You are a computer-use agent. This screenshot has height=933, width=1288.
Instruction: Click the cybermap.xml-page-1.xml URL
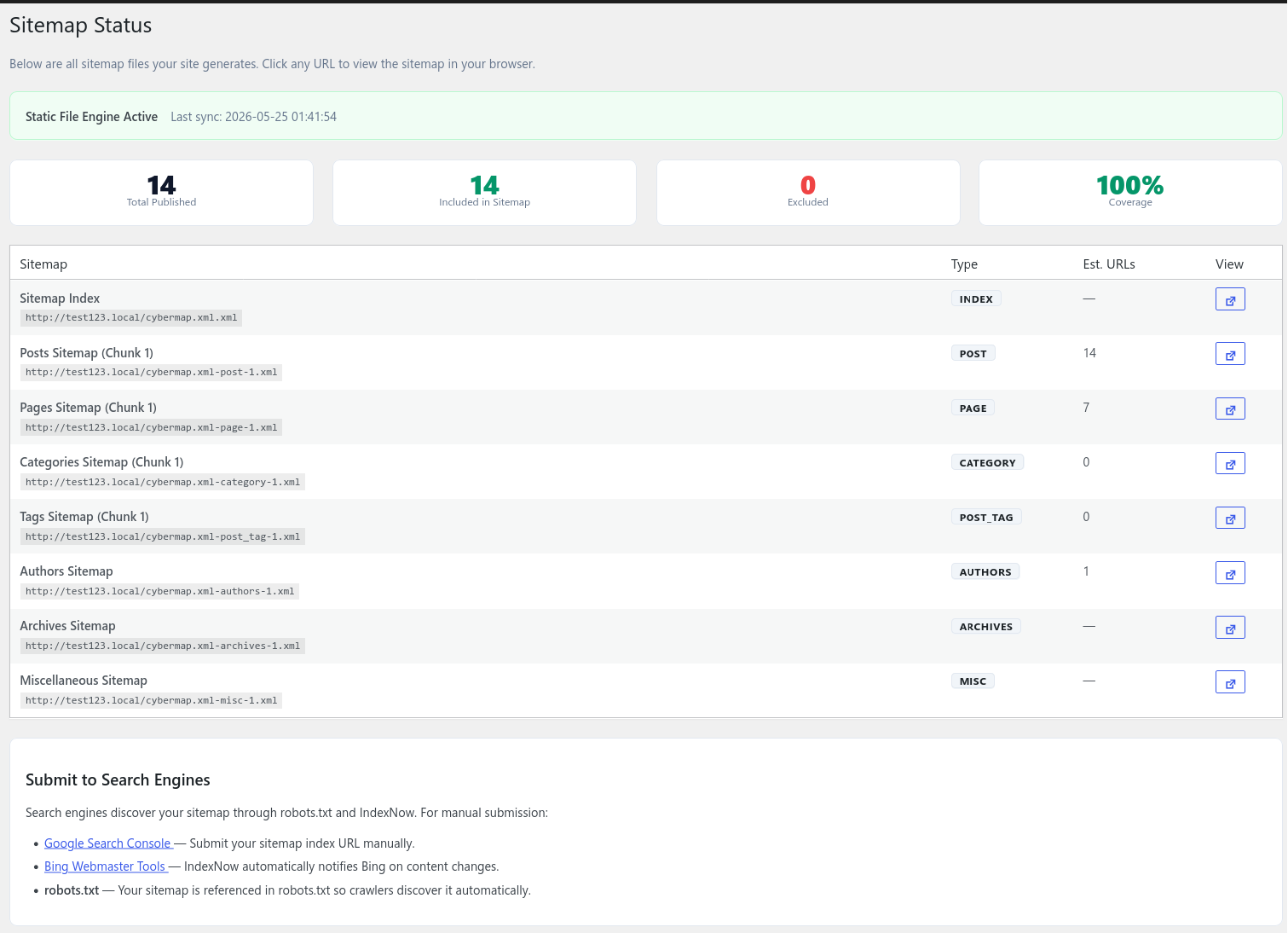(x=151, y=427)
